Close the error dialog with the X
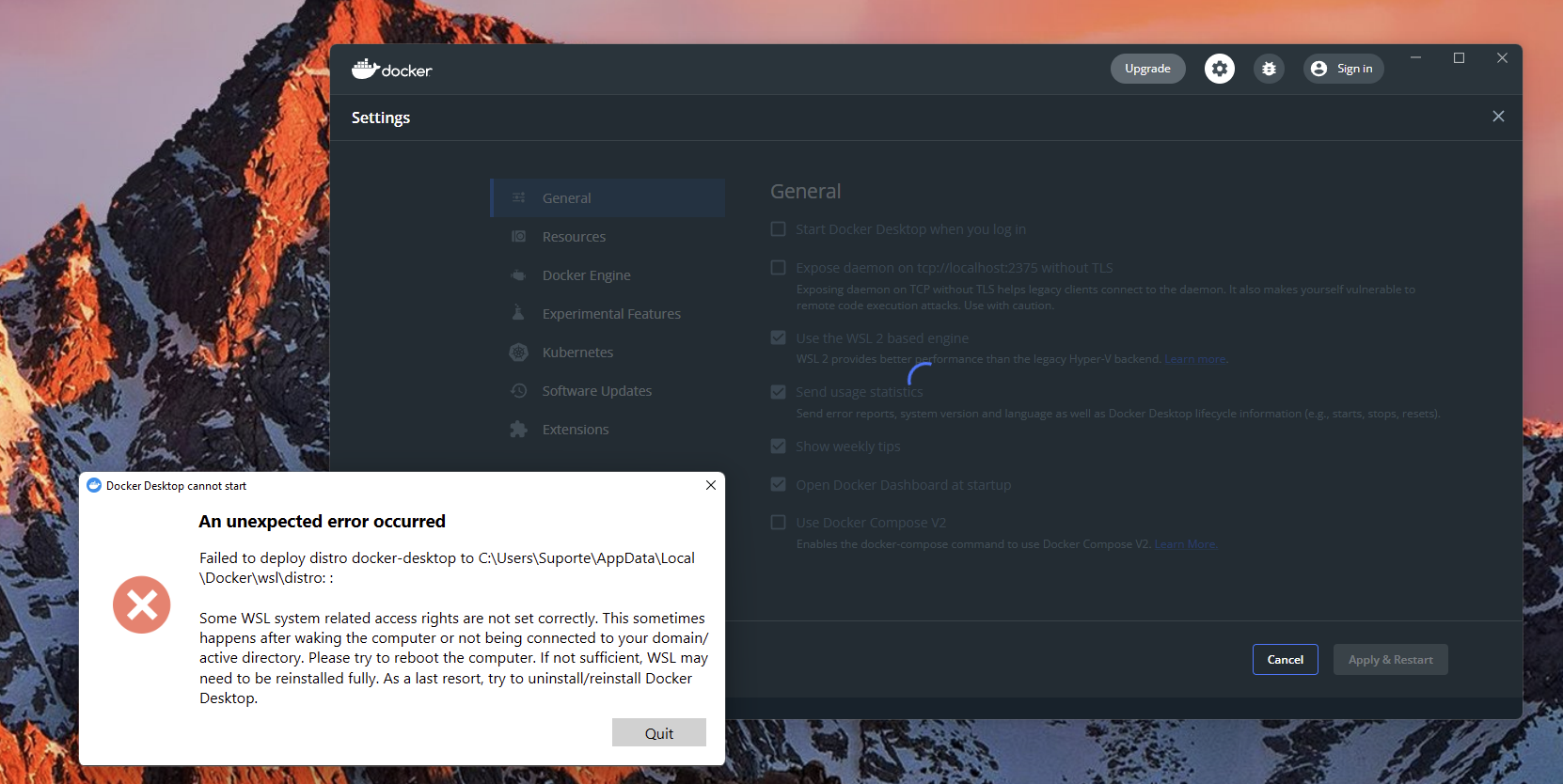 click(711, 485)
